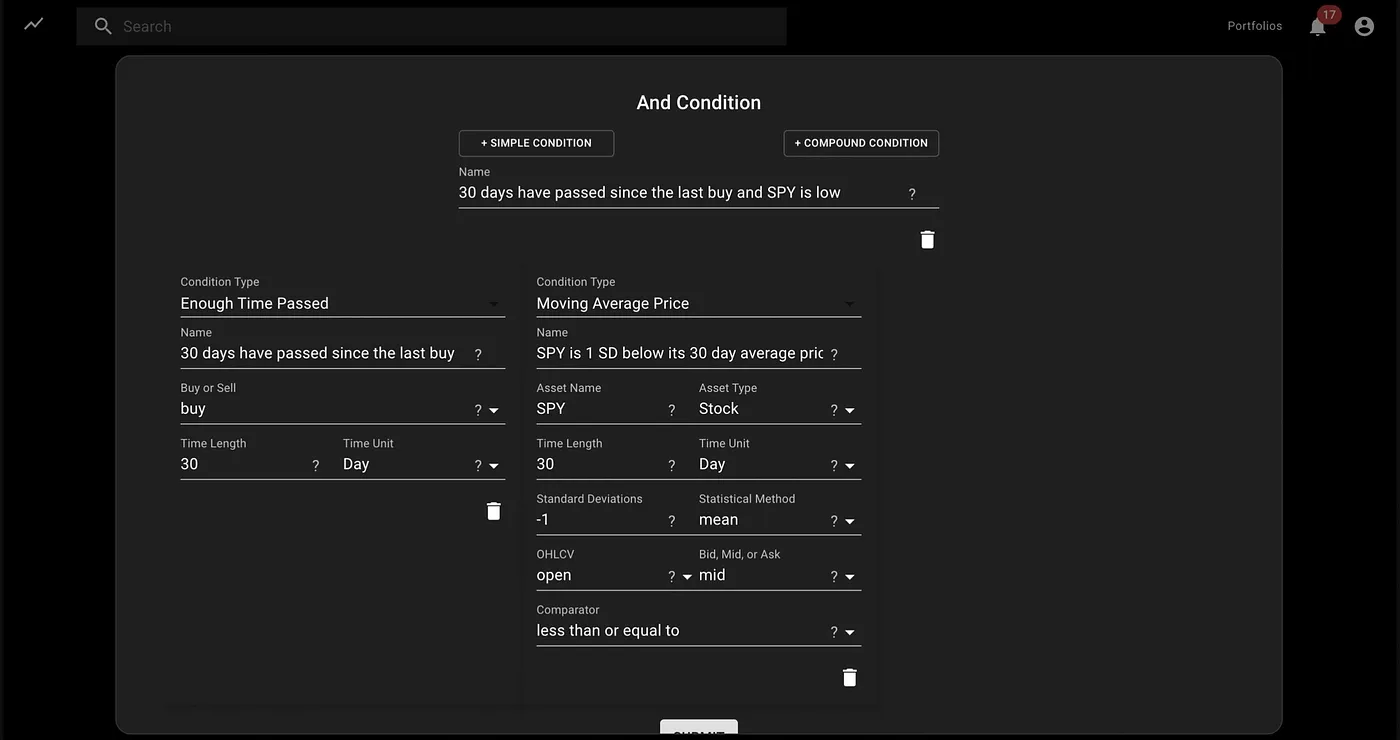Screen dimensions: 1400x740
Task: Delete the And Condition via top trash icon
Action: coord(927,240)
